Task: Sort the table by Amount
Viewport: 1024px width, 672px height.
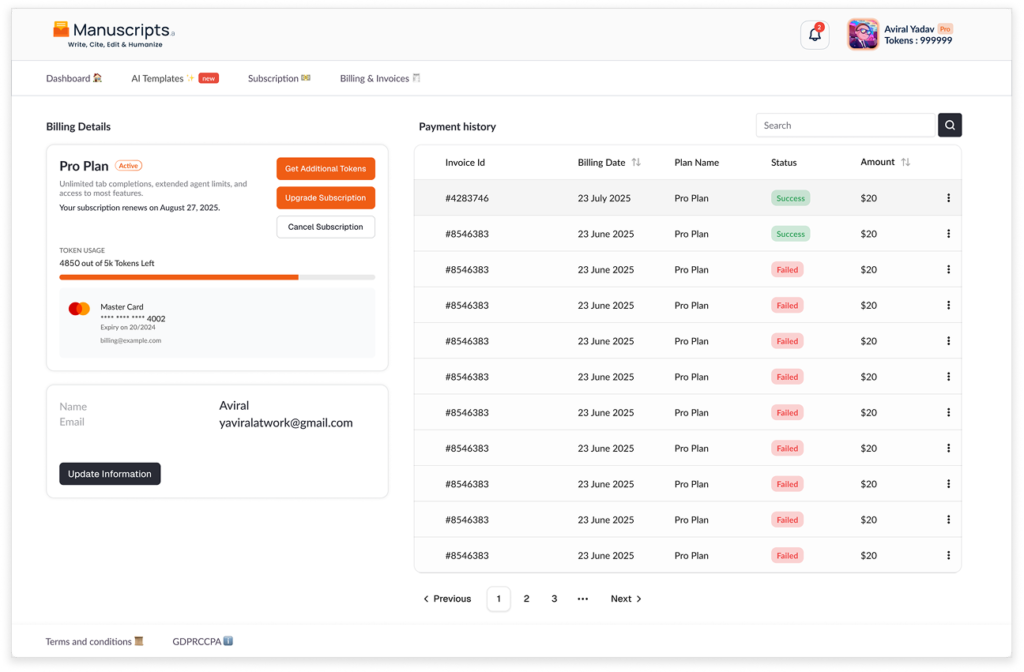Action: [905, 162]
